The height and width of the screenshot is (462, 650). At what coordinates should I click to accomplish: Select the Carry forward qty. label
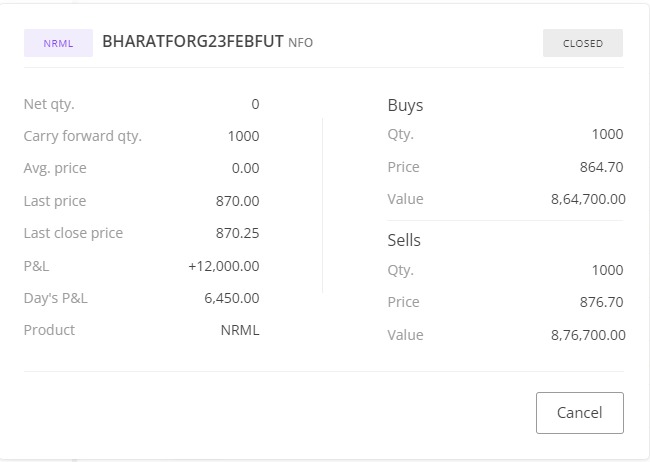pos(82,136)
